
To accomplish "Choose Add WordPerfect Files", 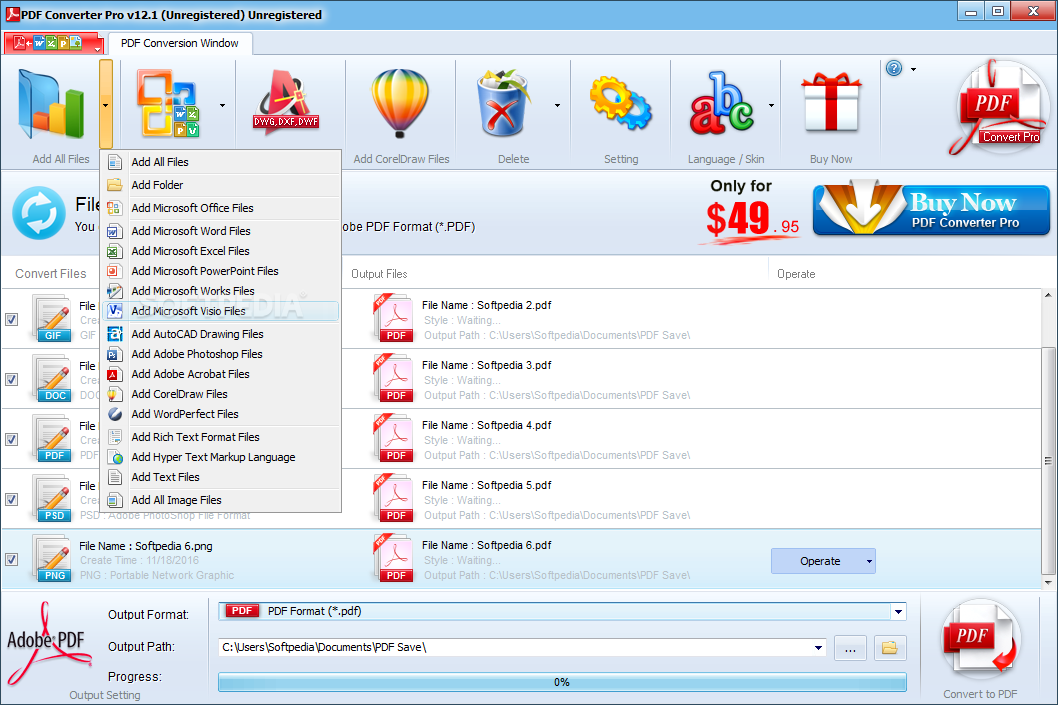I will point(221,414).
